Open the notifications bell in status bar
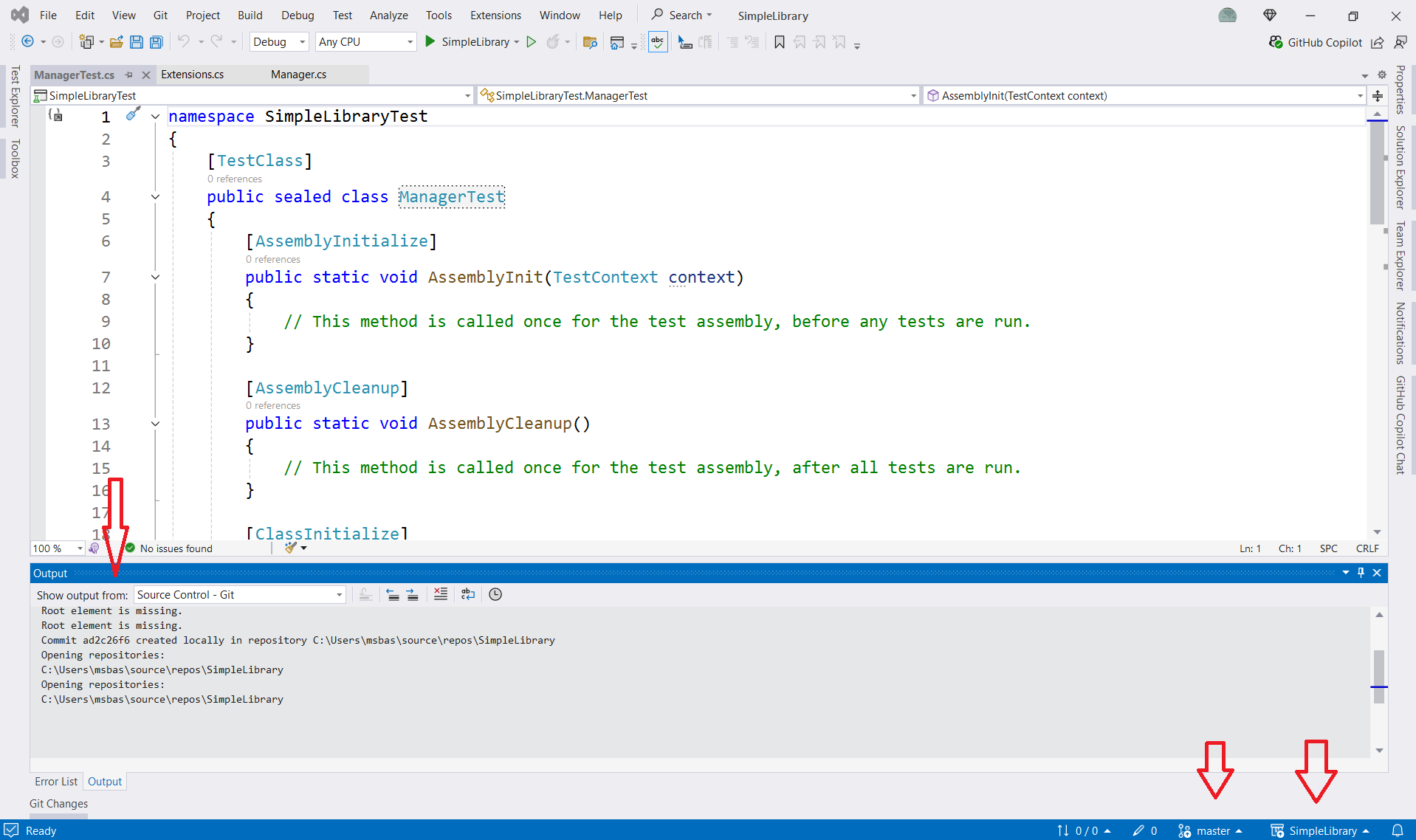This screenshot has height=840, width=1416. [x=1398, y=830]
